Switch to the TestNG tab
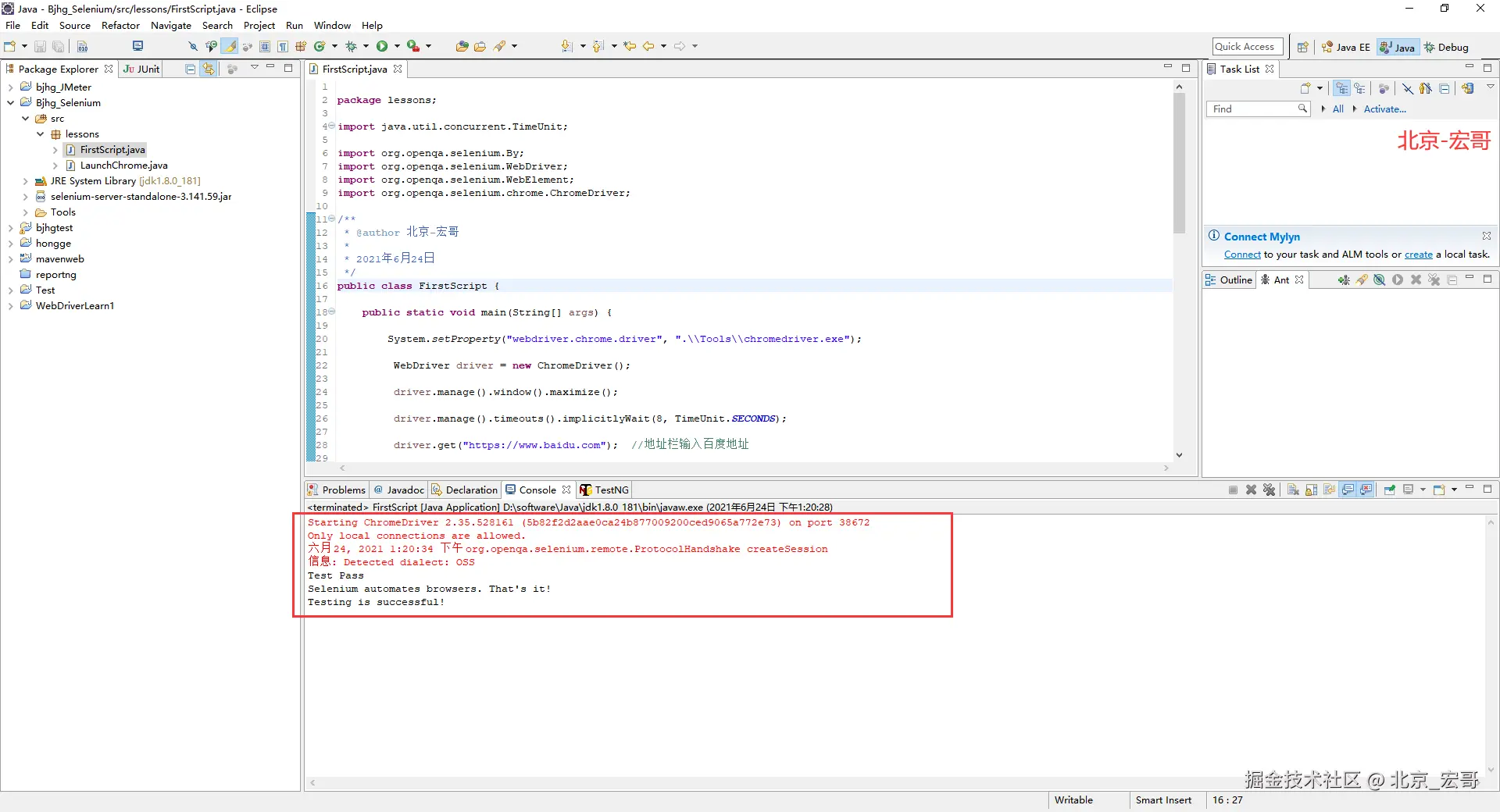The width and height of the screenshot is (1500, 812). pos(605,490)
